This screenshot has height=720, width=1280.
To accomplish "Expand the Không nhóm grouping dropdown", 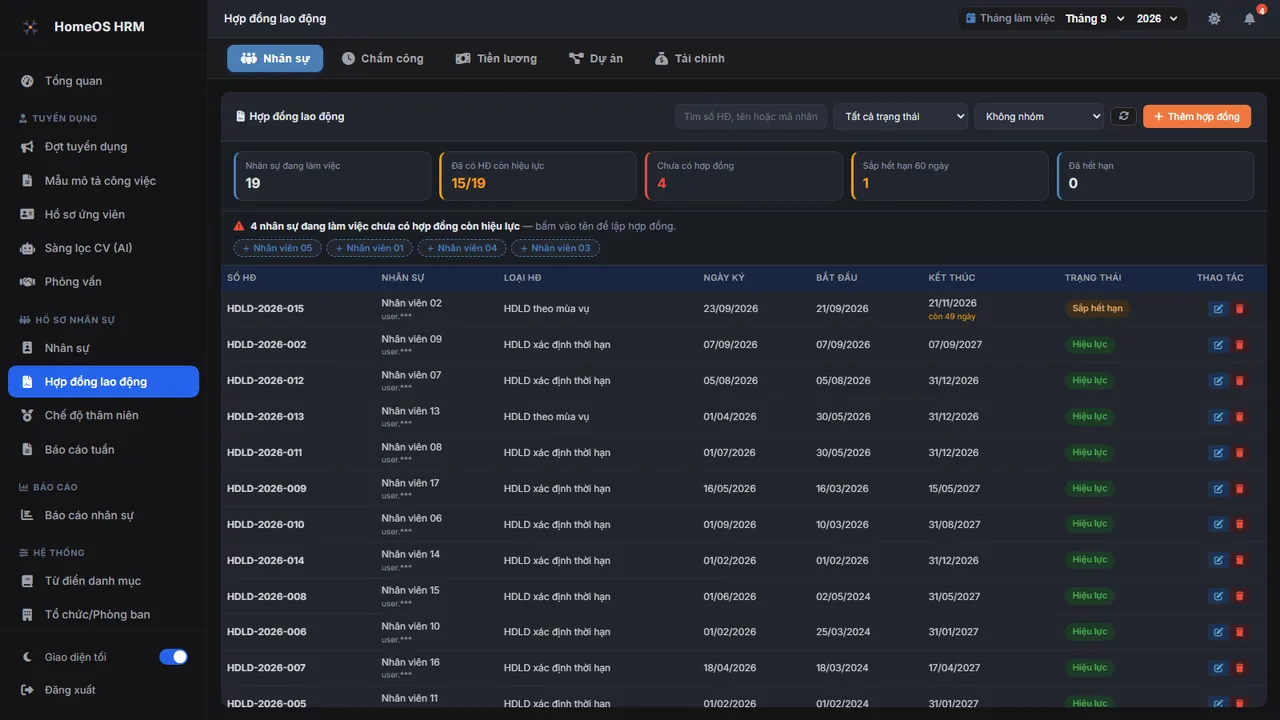I will click(x=1039, y=117).
